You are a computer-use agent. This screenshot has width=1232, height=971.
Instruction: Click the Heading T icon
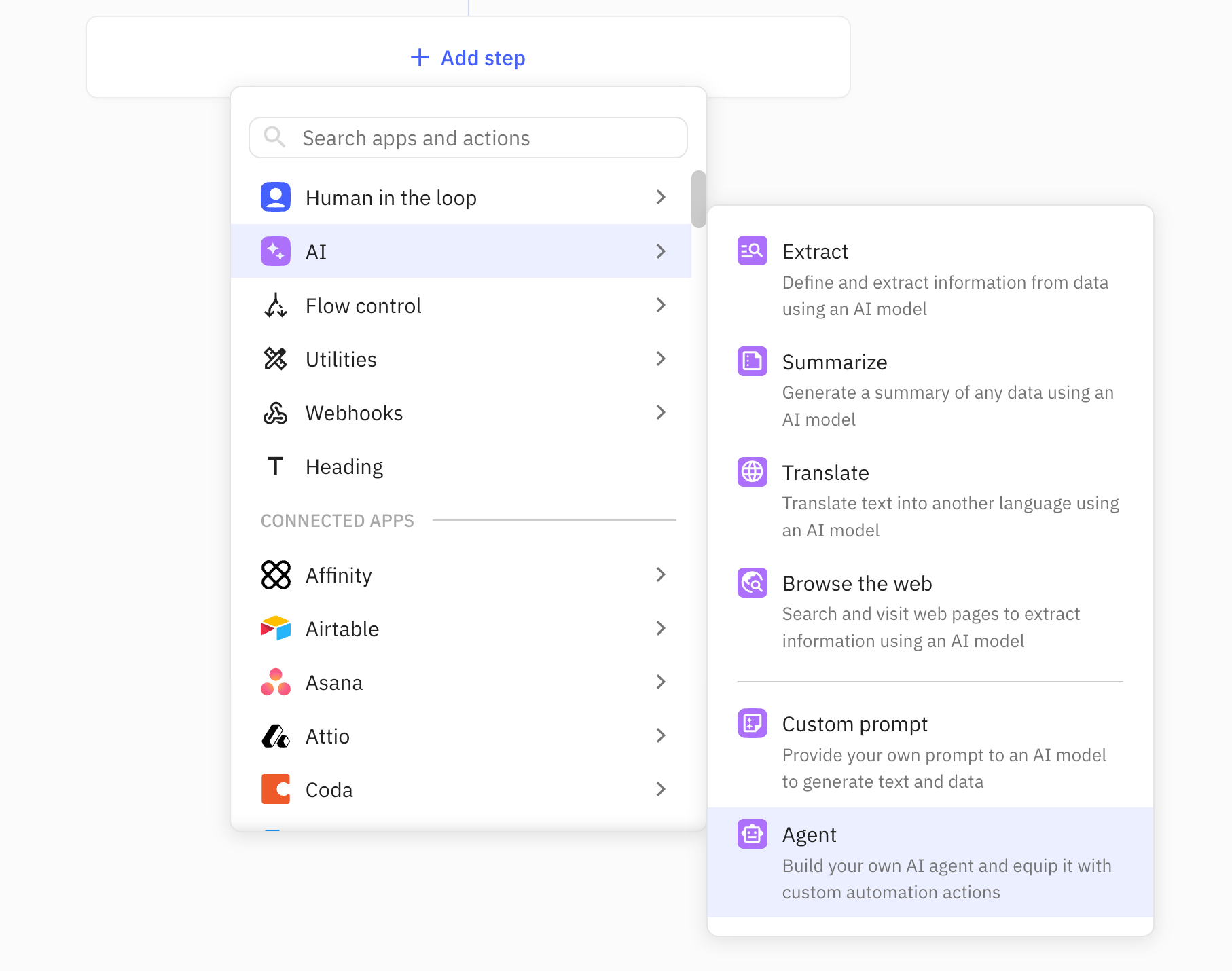pyautogui.click(x=275, y=466)
